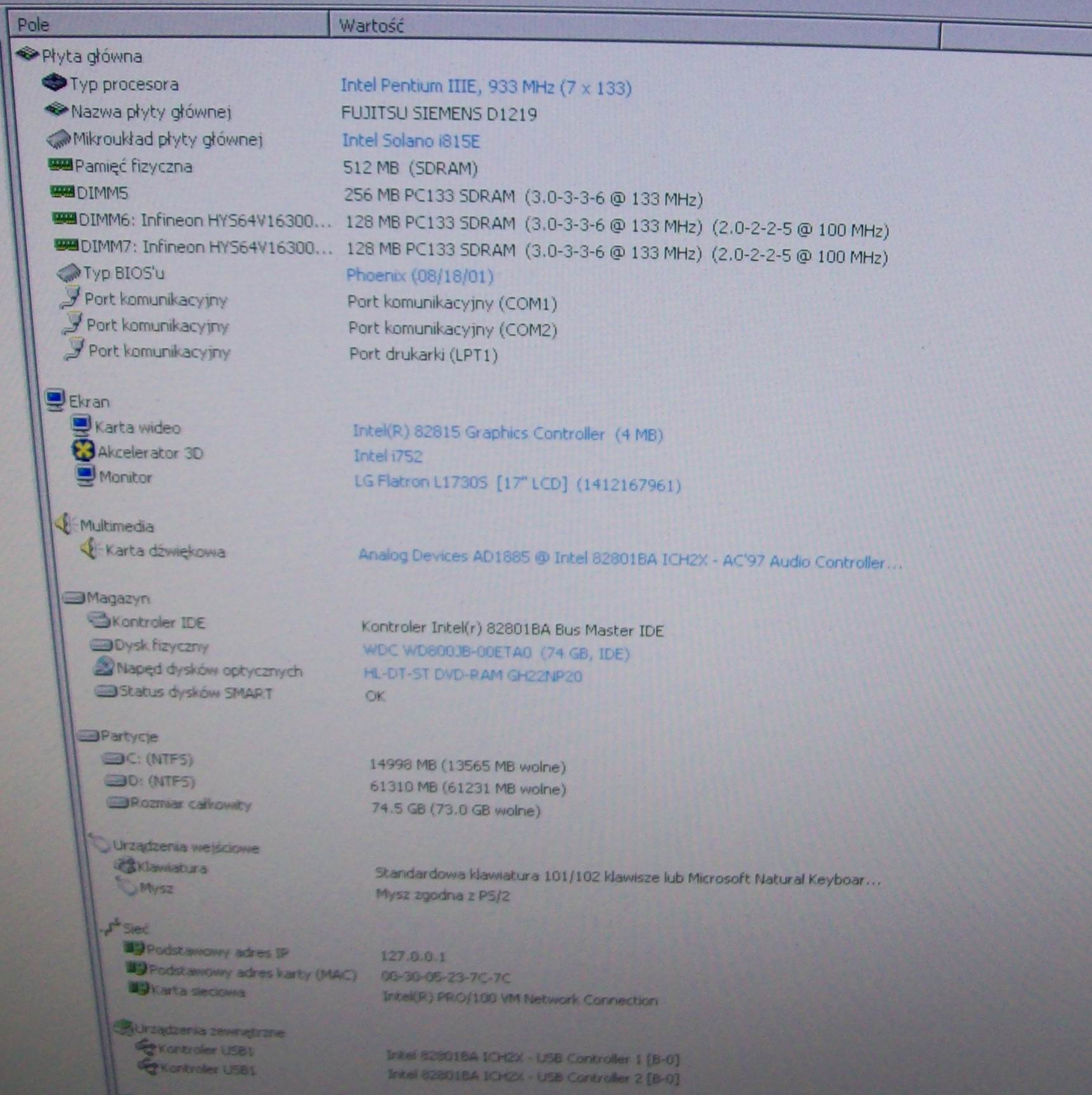Click the Ekran section monitor icon

55,400
